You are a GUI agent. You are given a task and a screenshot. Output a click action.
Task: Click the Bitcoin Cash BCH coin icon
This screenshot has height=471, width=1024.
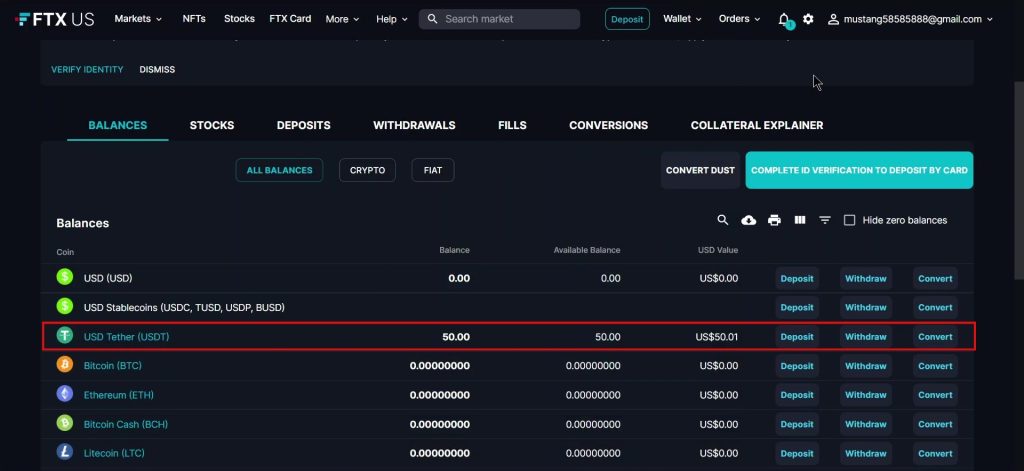click(65, 423)
